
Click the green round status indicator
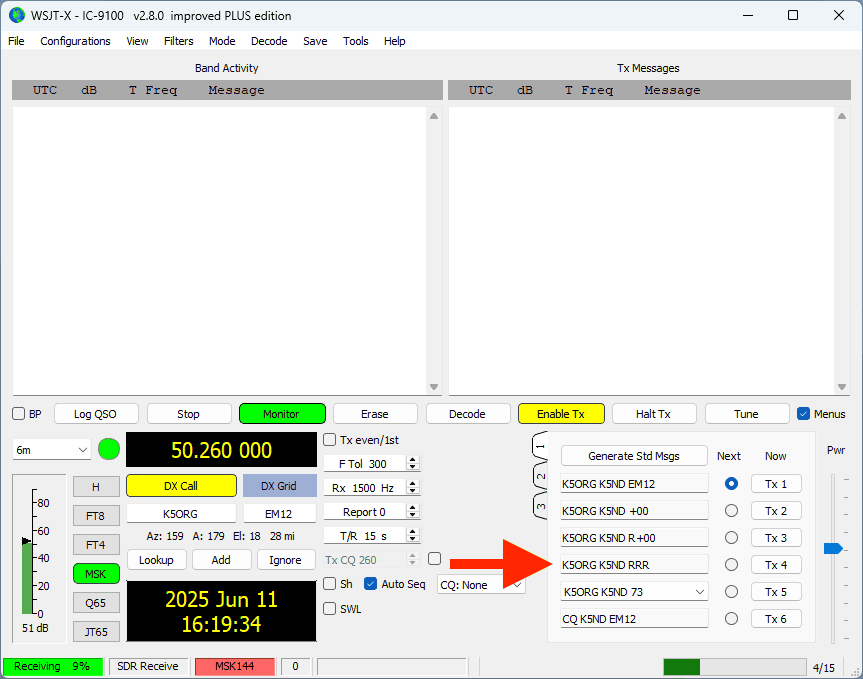pos(109,450)
